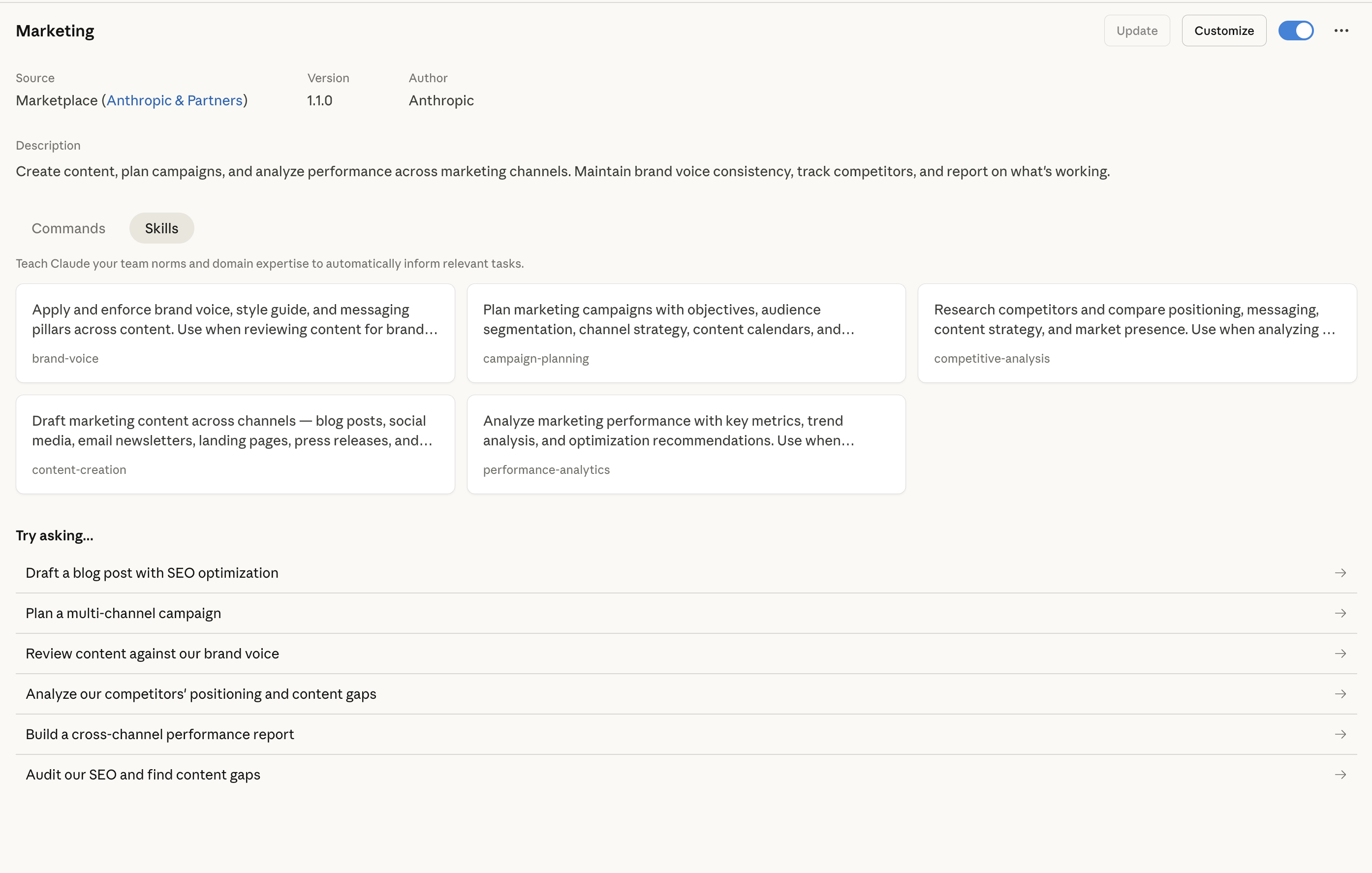Open the brand-voice skill card
Screen dimensions: 1372x873
[x=235, y=333]
